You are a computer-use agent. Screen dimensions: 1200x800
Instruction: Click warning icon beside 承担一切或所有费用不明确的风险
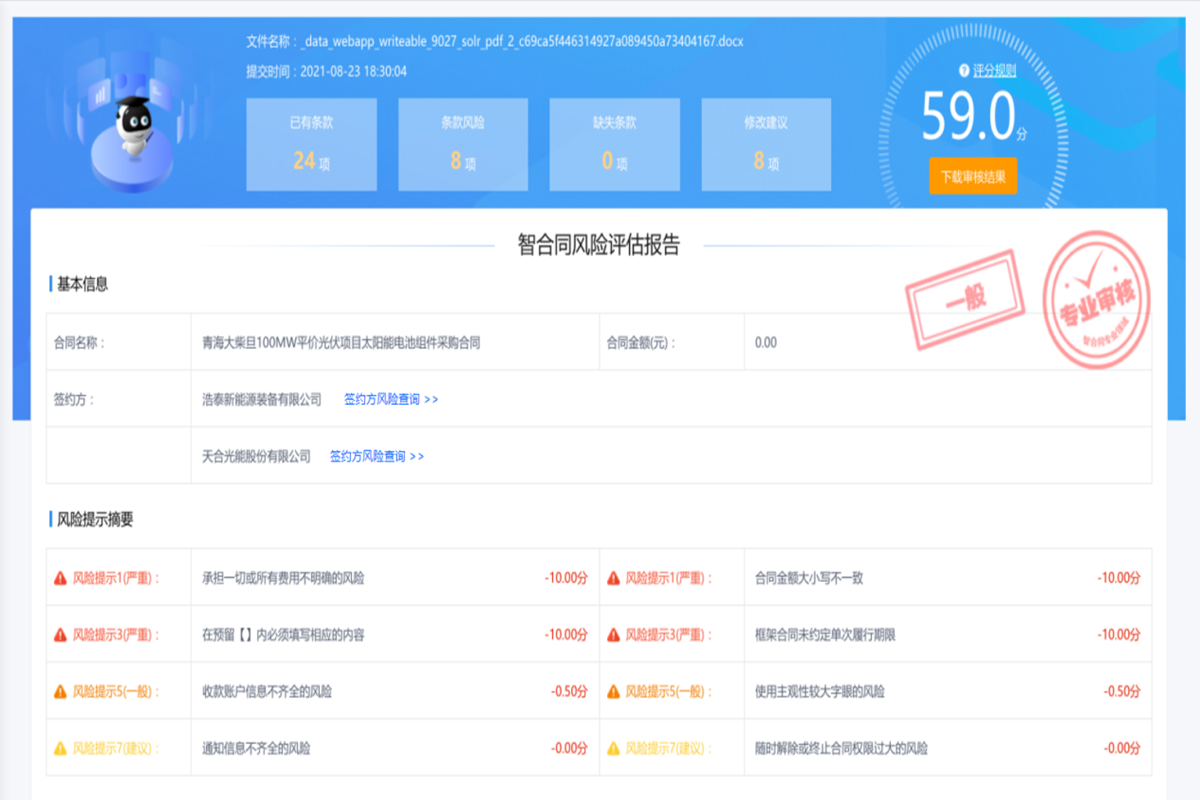(60, 578)
